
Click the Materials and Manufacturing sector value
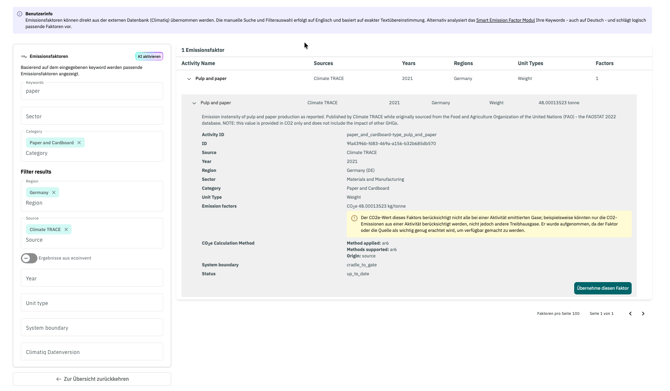375,179
